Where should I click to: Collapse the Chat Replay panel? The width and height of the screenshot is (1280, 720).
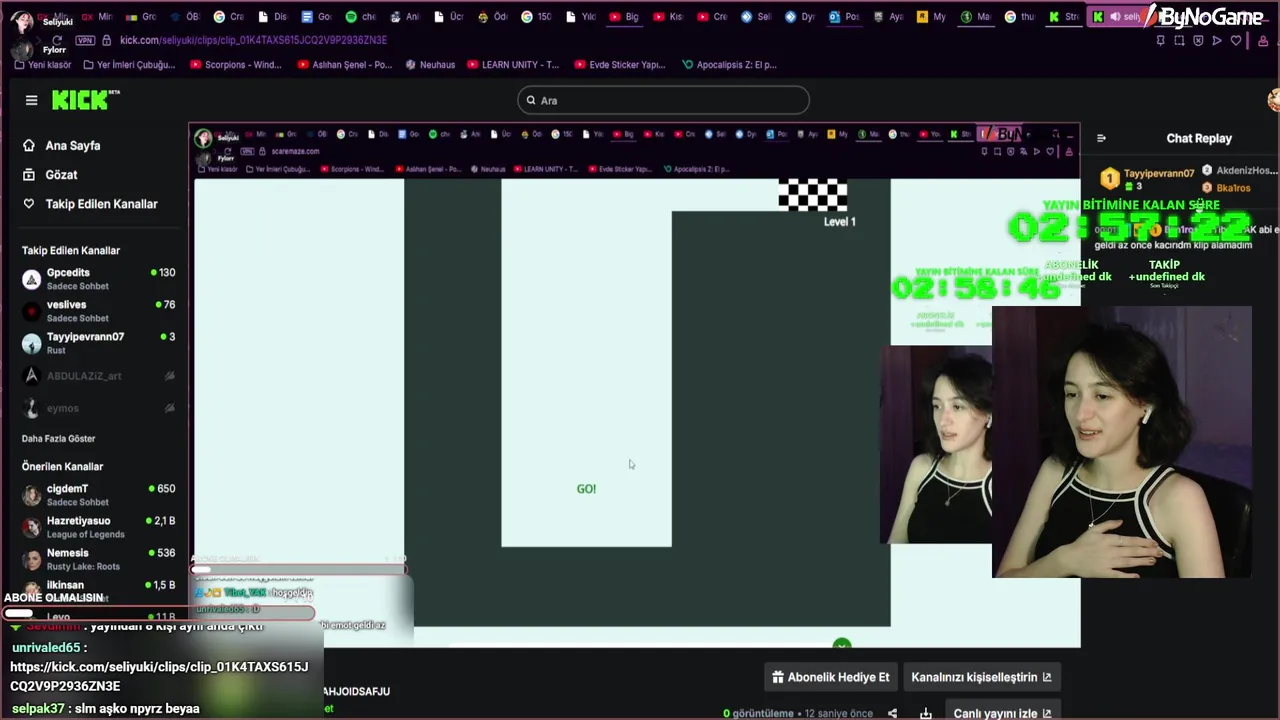pos(1101,139)
